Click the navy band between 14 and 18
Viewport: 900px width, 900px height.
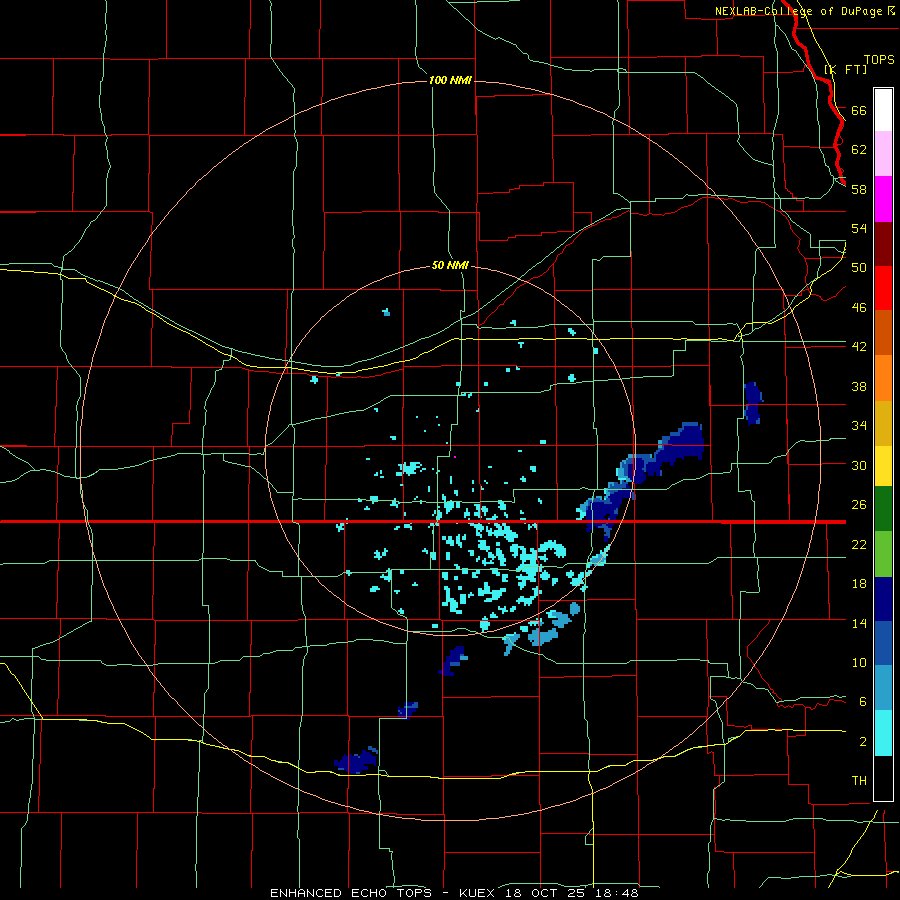[x=883, y=599]
